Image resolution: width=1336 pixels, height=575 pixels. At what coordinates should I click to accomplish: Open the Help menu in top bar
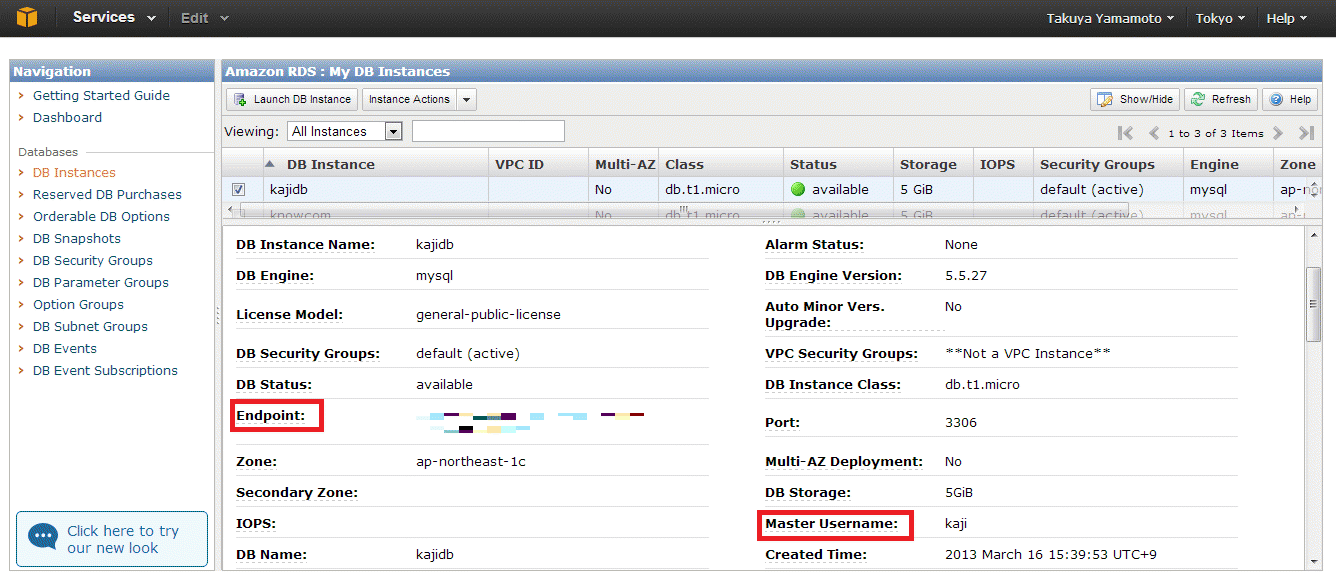point(1286,18)
